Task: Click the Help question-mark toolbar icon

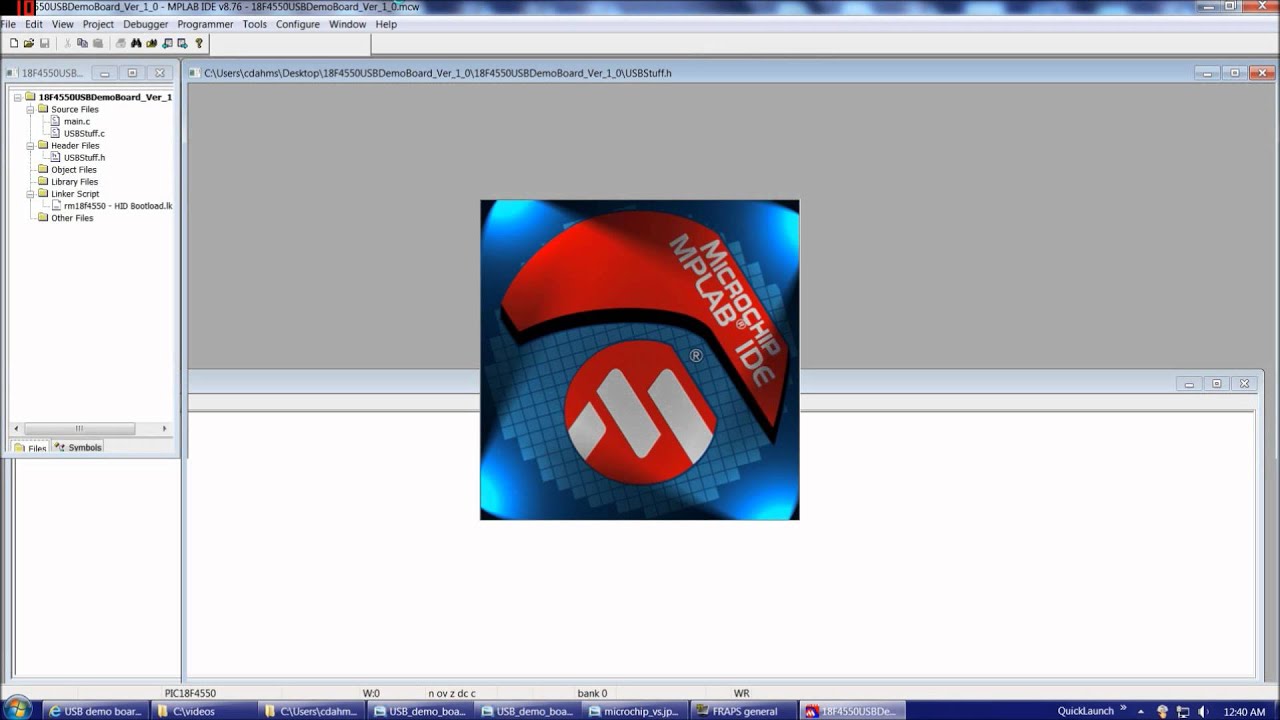Action: coord(199,43)
